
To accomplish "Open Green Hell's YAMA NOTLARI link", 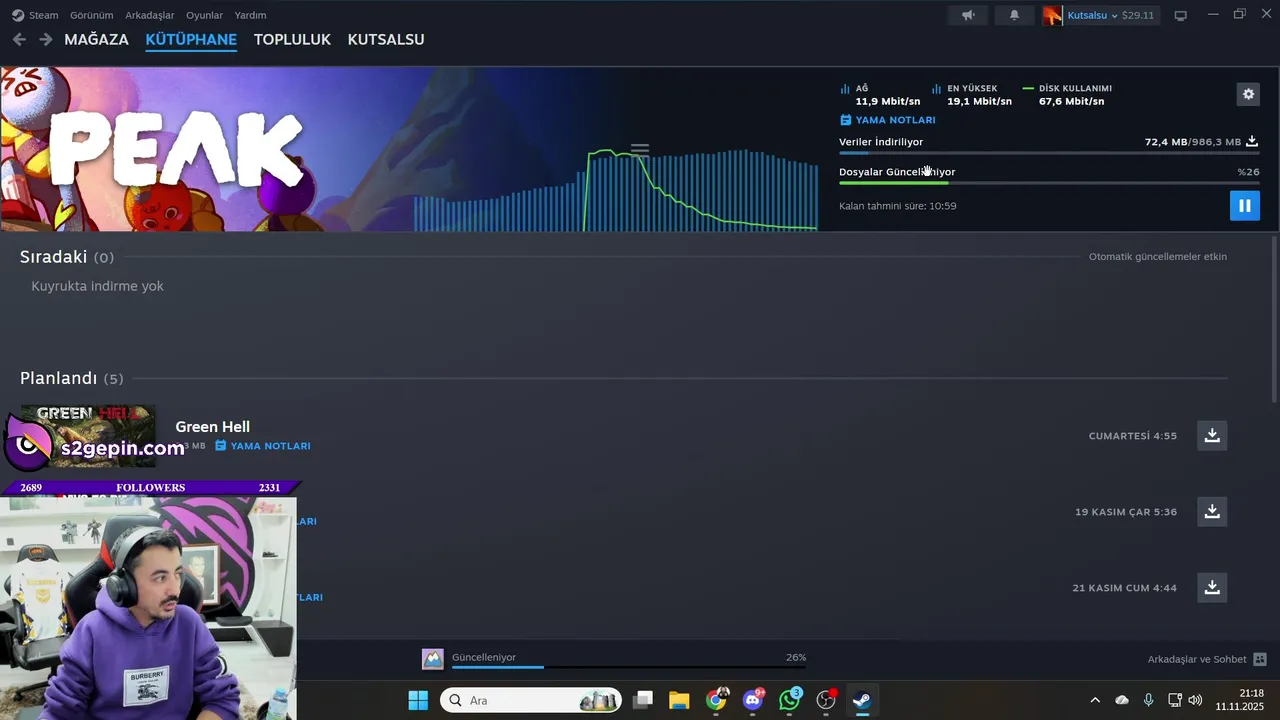I will point(263,446).
